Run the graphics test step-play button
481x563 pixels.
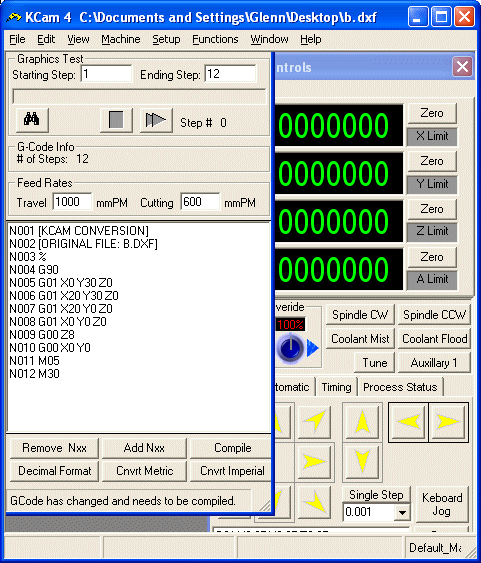coord(156,120)
